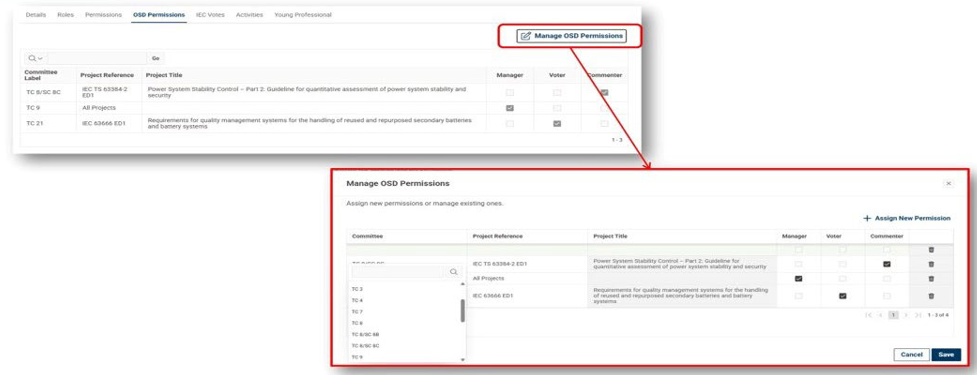This screenshot has height=375, width=977.
Task: Focus the committee dropdown search box
Action: 398,272
